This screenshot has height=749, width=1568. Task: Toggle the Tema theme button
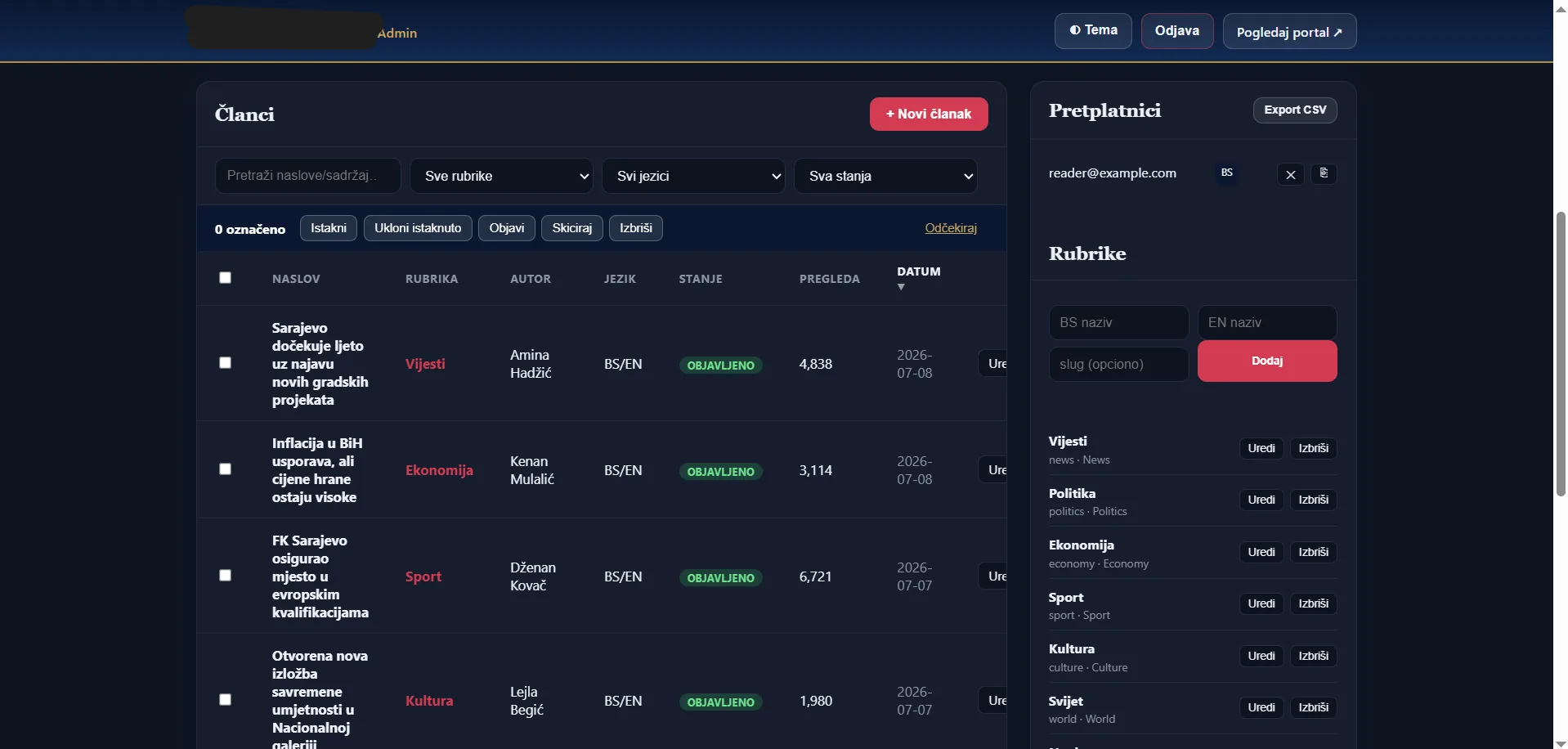coord(1093,31)
